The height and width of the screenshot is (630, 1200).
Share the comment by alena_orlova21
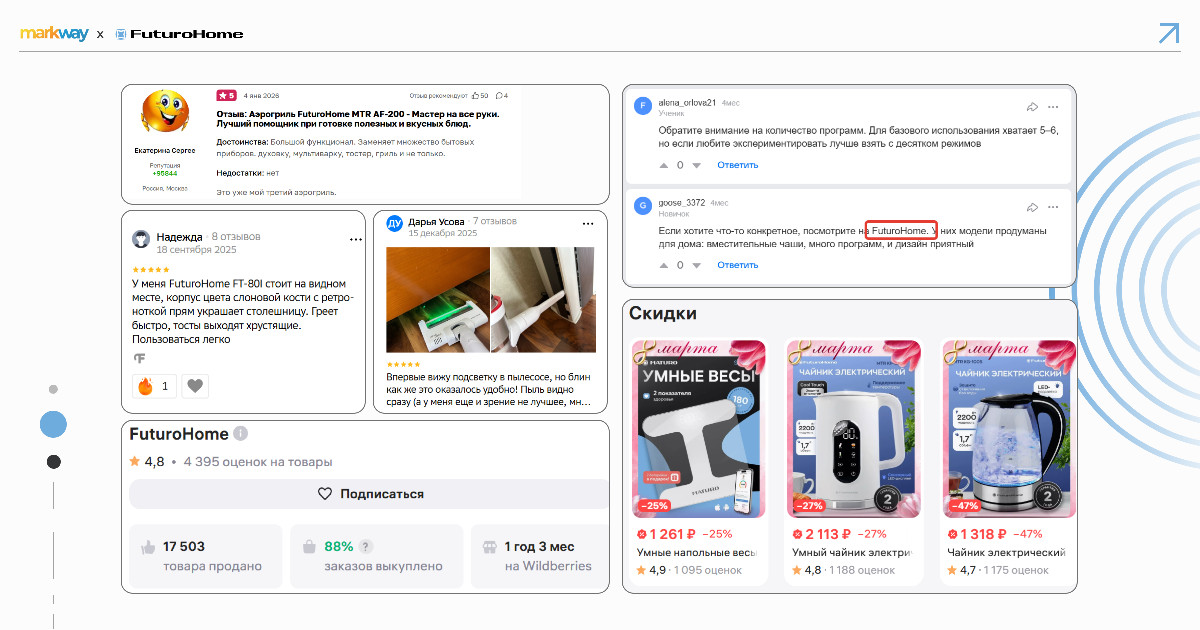pyautogui.click(x=1032, y=107)
